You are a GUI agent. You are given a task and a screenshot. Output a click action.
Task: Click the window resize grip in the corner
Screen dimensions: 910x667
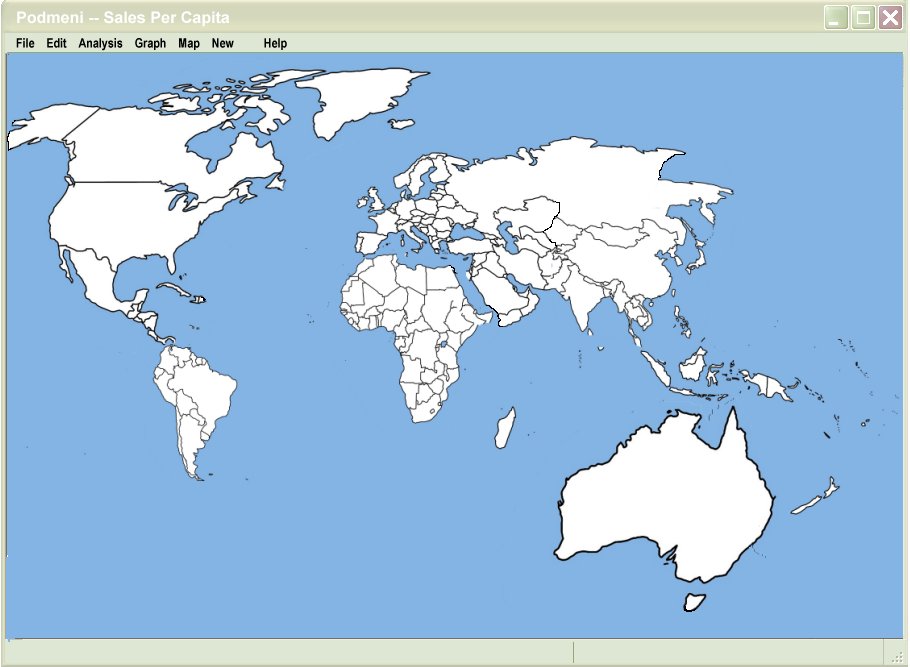click(897, 655)
